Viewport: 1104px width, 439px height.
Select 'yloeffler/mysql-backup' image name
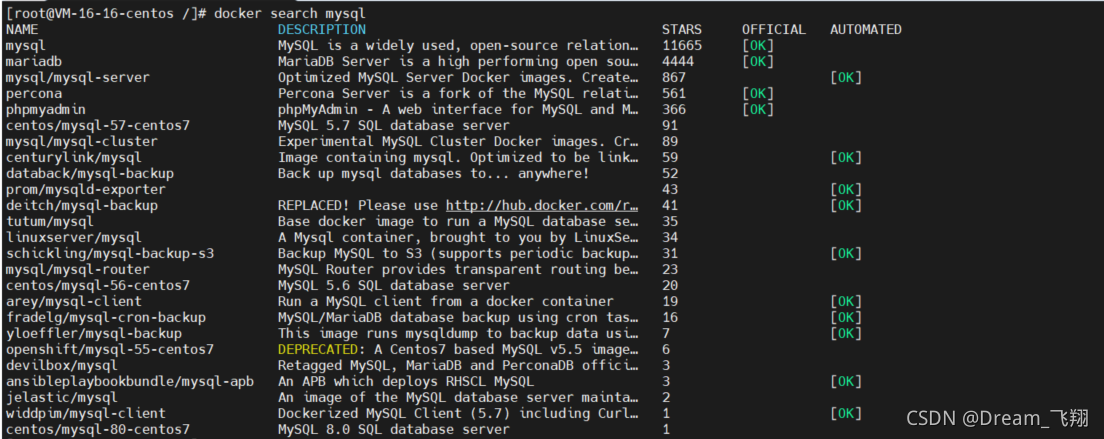coord(93,333)
